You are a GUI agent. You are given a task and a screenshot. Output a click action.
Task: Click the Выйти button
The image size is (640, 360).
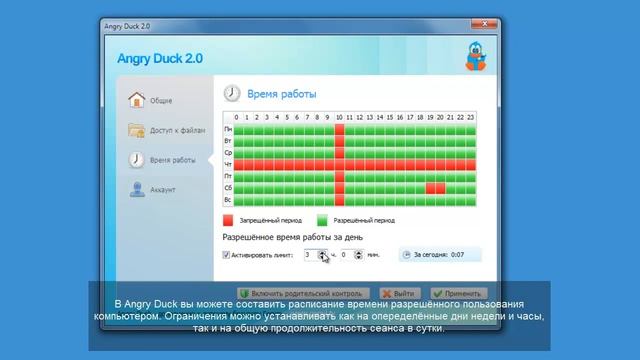coord(400,293)
